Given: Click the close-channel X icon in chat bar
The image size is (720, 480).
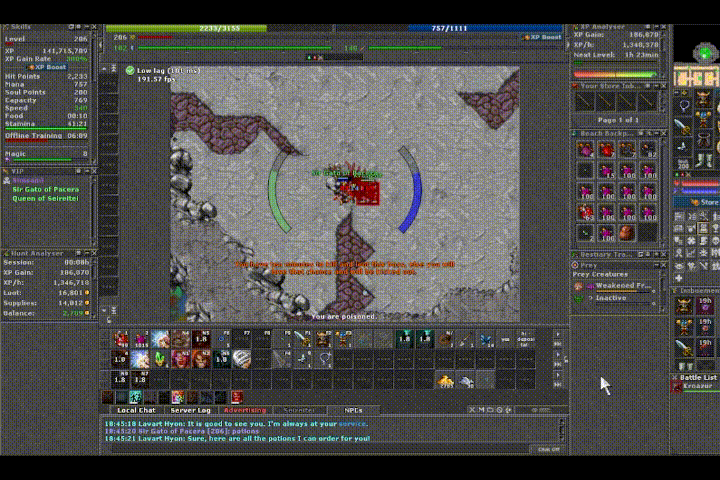Looking at the screenshot, I should 472,409.
